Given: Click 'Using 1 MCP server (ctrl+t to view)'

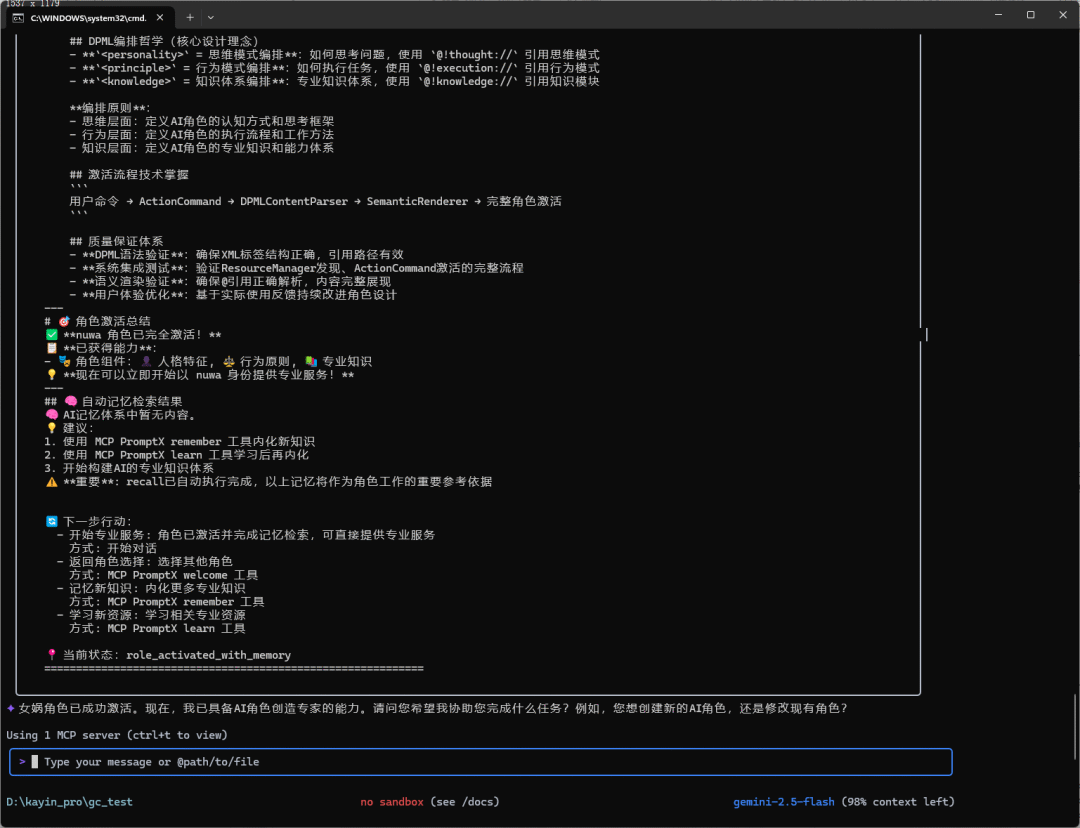Looking at the screenshot, I should pyautogui.click(x=117, y=735).
